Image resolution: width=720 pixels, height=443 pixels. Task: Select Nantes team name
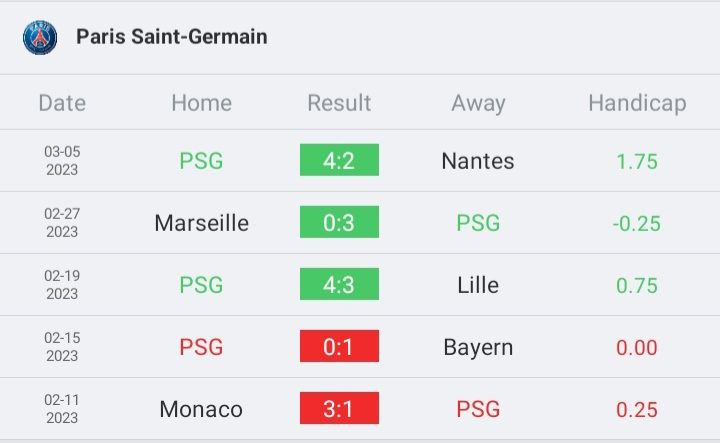tap(478, 161)
